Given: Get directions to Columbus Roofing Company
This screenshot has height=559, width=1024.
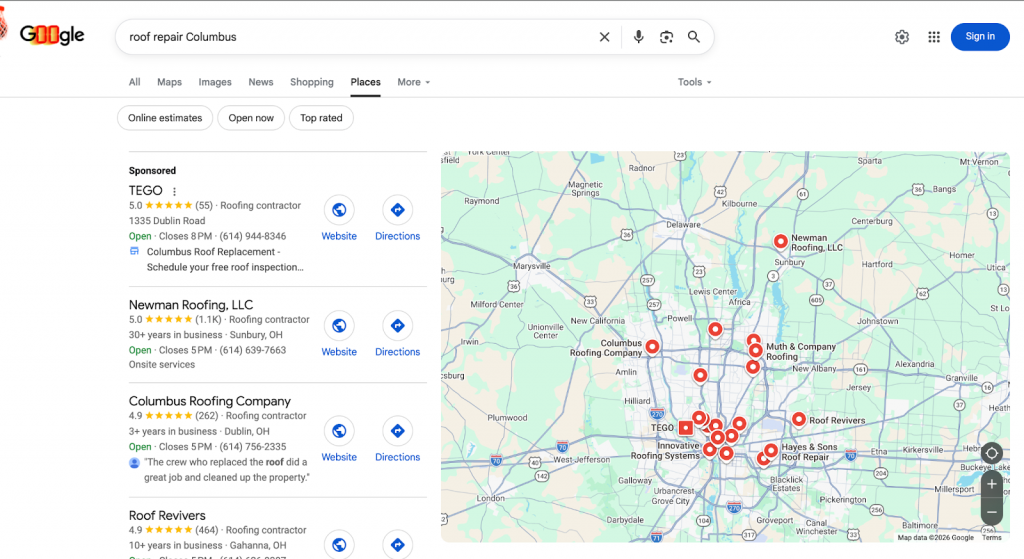Looking at the screenshot, I should [x=397, y=430].
